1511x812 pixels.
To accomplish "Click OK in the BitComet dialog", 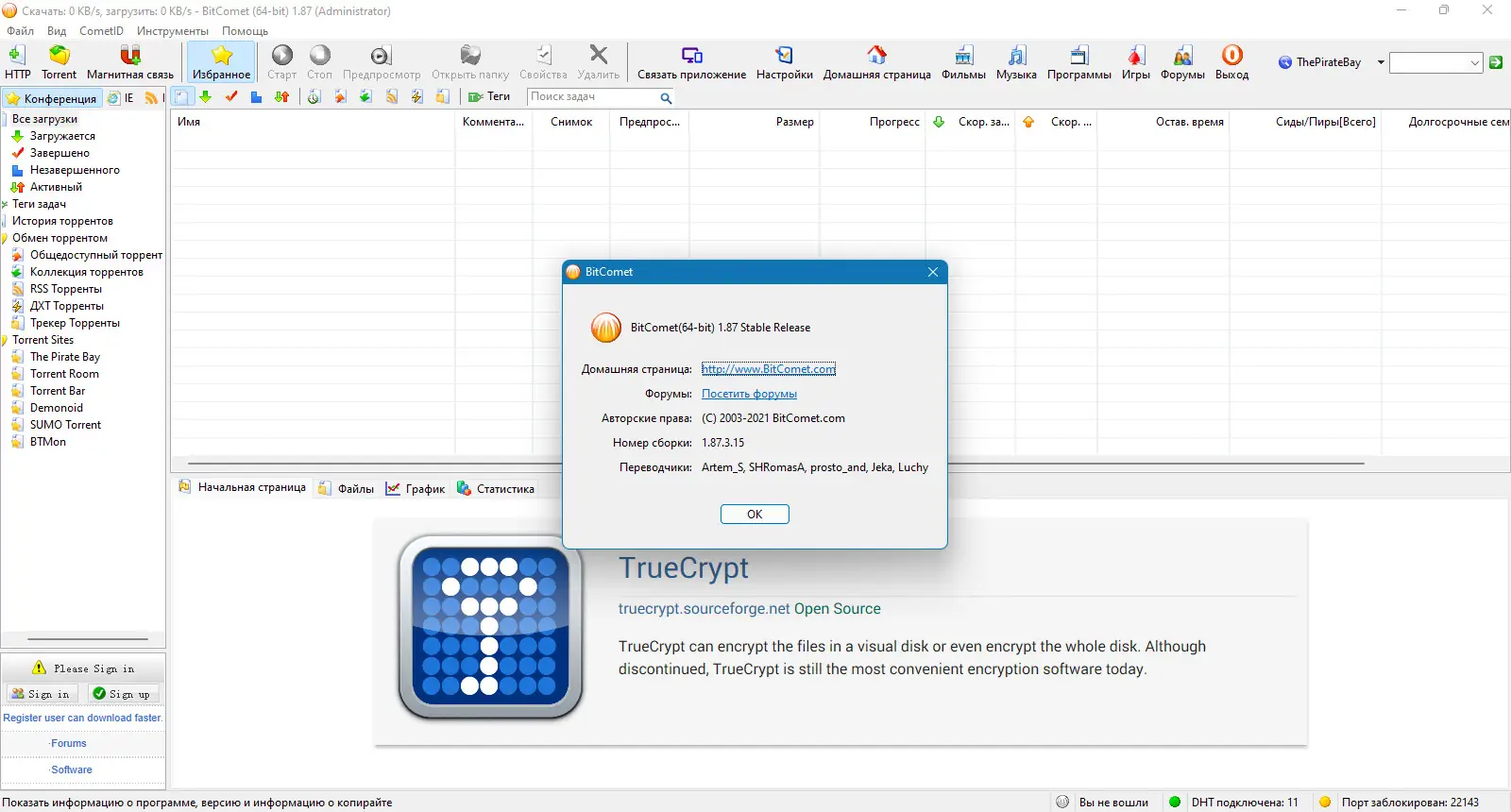I will point(755,514).
